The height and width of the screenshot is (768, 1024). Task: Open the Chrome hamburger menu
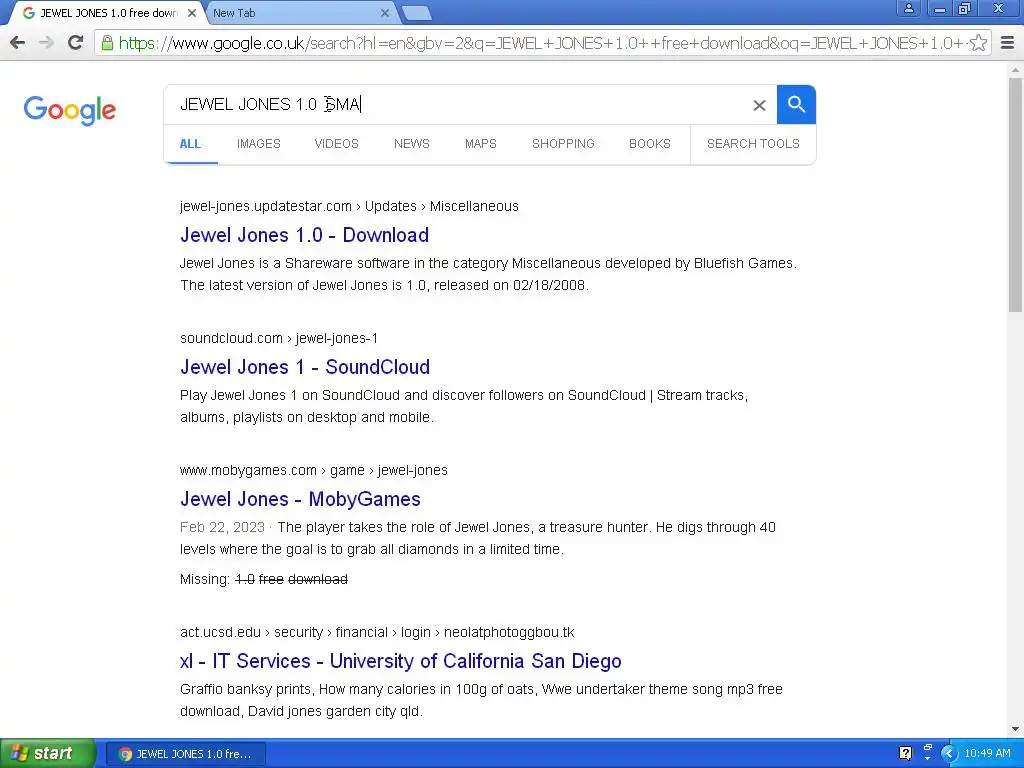(1008, 43)
